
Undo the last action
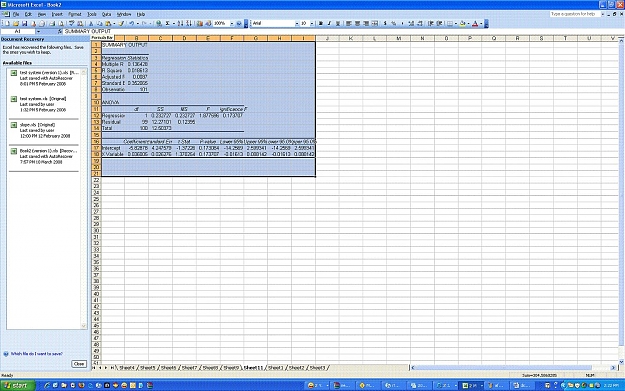132,24
